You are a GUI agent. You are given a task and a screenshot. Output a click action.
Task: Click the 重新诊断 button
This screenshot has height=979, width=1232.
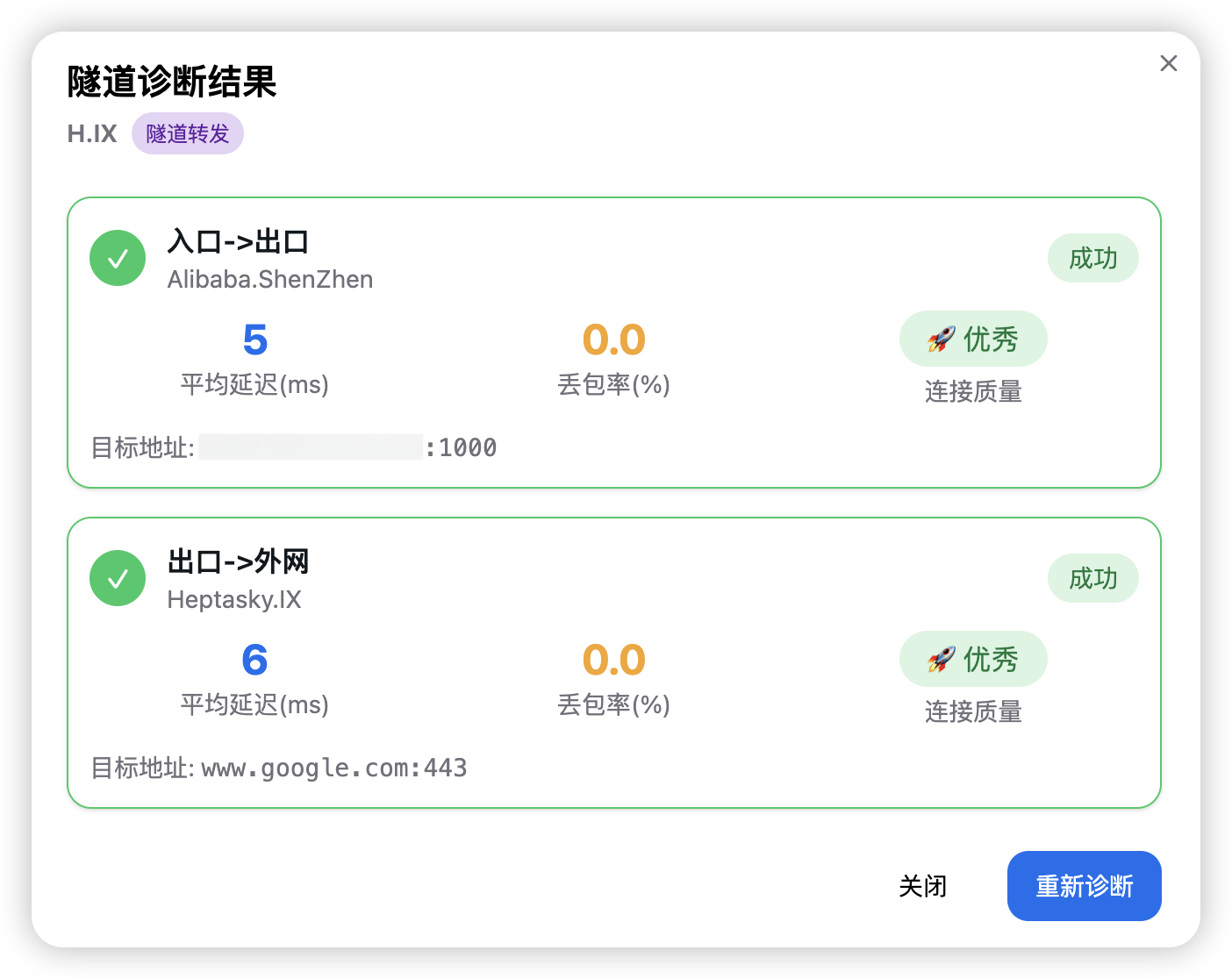[1084, 886]
